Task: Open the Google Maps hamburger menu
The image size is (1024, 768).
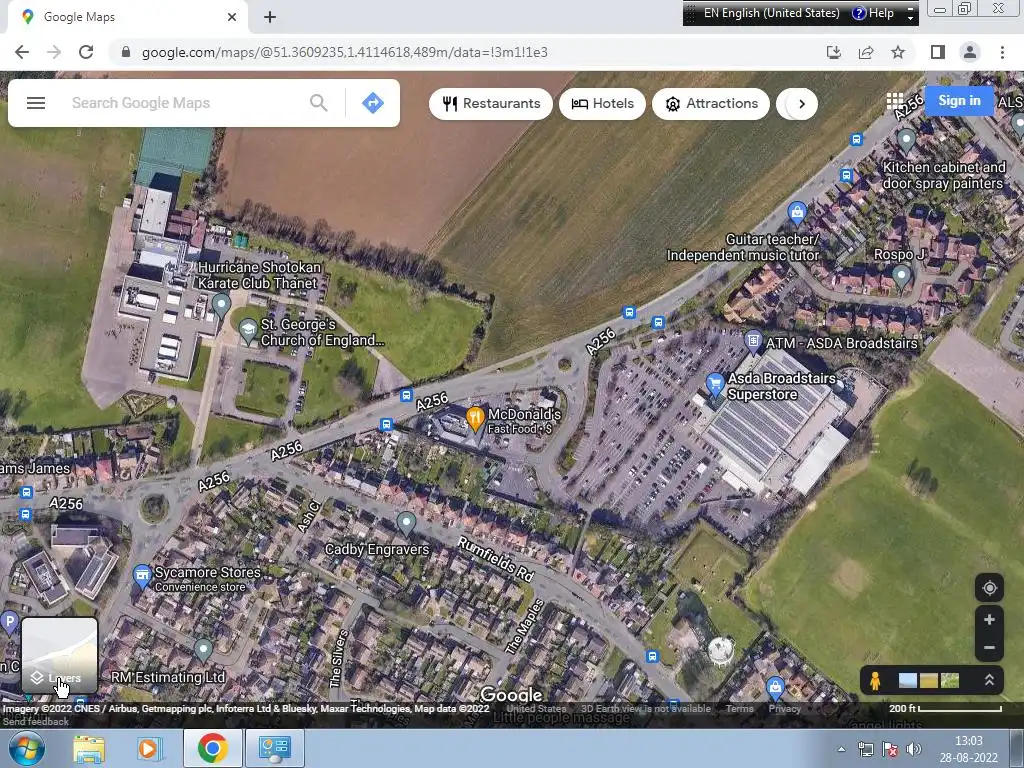Action: click(36, 103)
